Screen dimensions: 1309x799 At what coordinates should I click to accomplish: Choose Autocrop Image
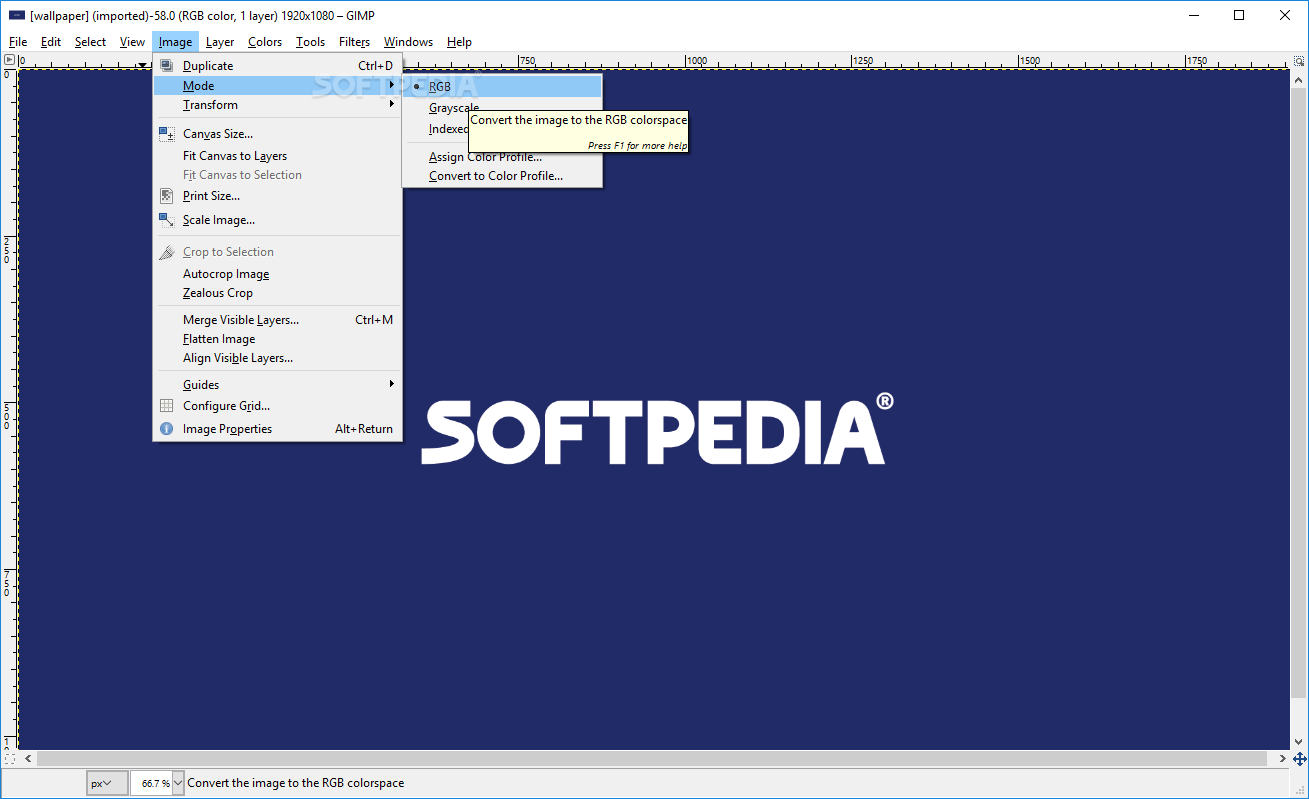[x=277, y=274]
